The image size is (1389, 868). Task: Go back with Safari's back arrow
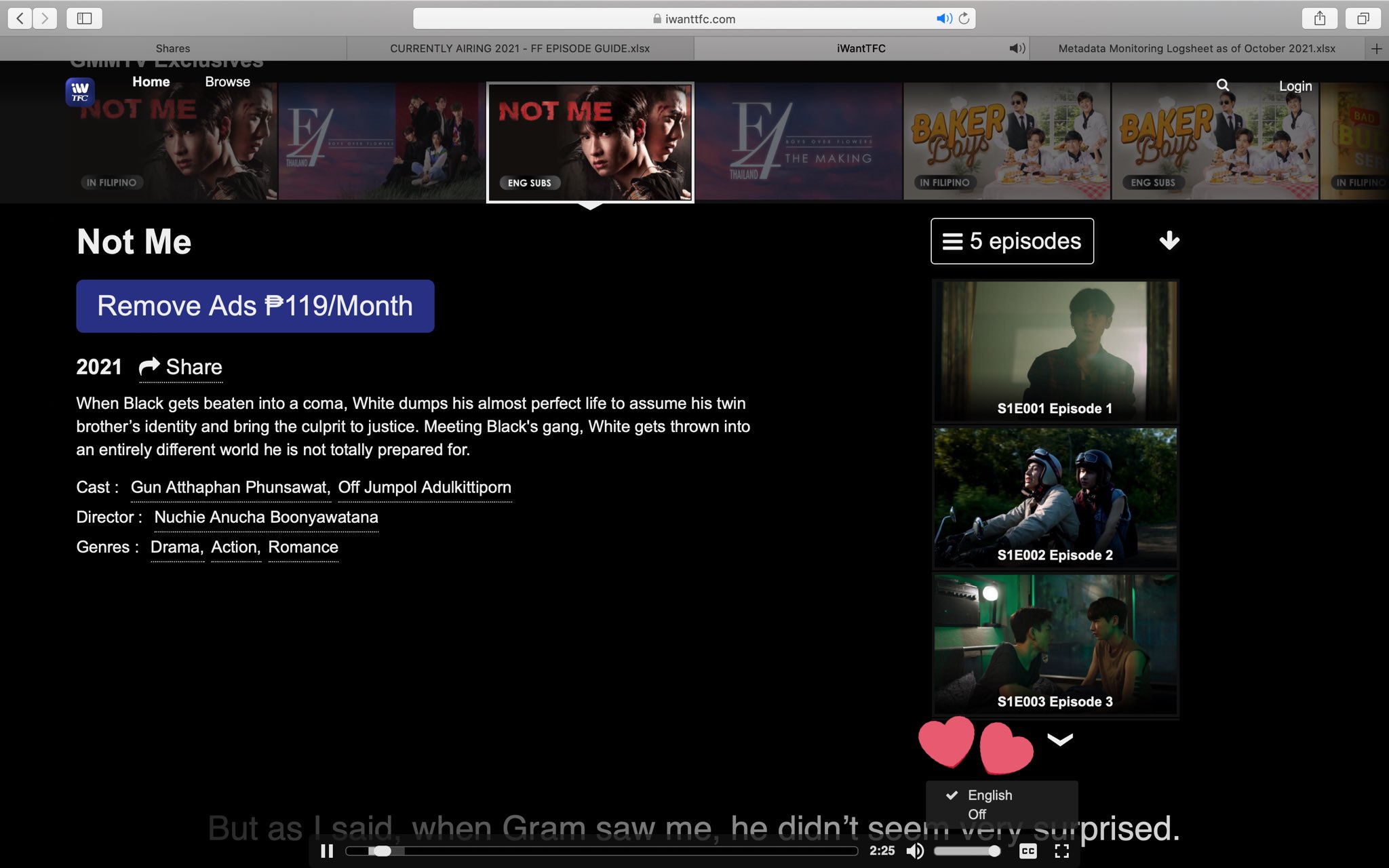point(20,18)
